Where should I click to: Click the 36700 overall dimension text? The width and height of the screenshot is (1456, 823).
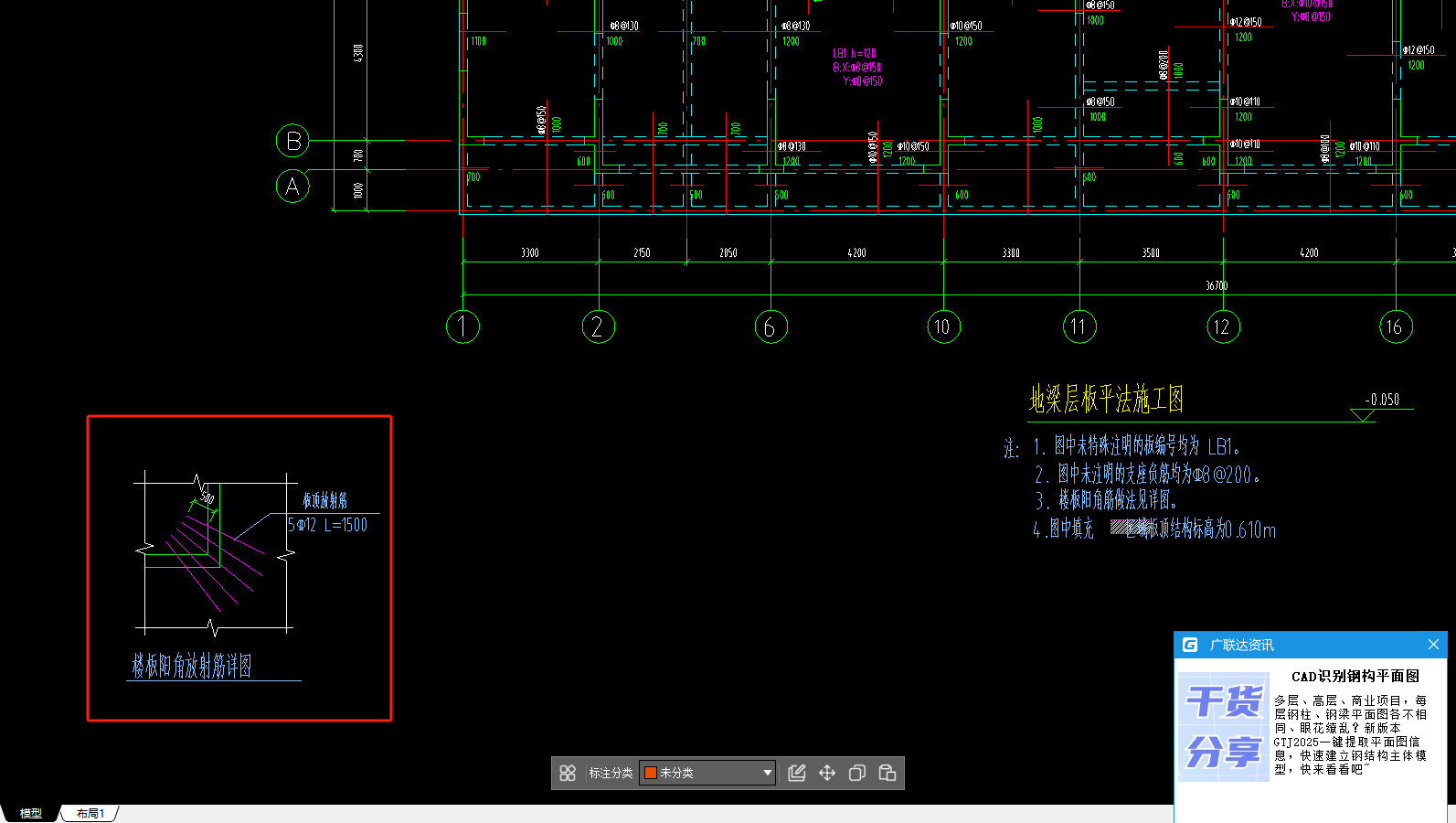(x=1217, y=285)
